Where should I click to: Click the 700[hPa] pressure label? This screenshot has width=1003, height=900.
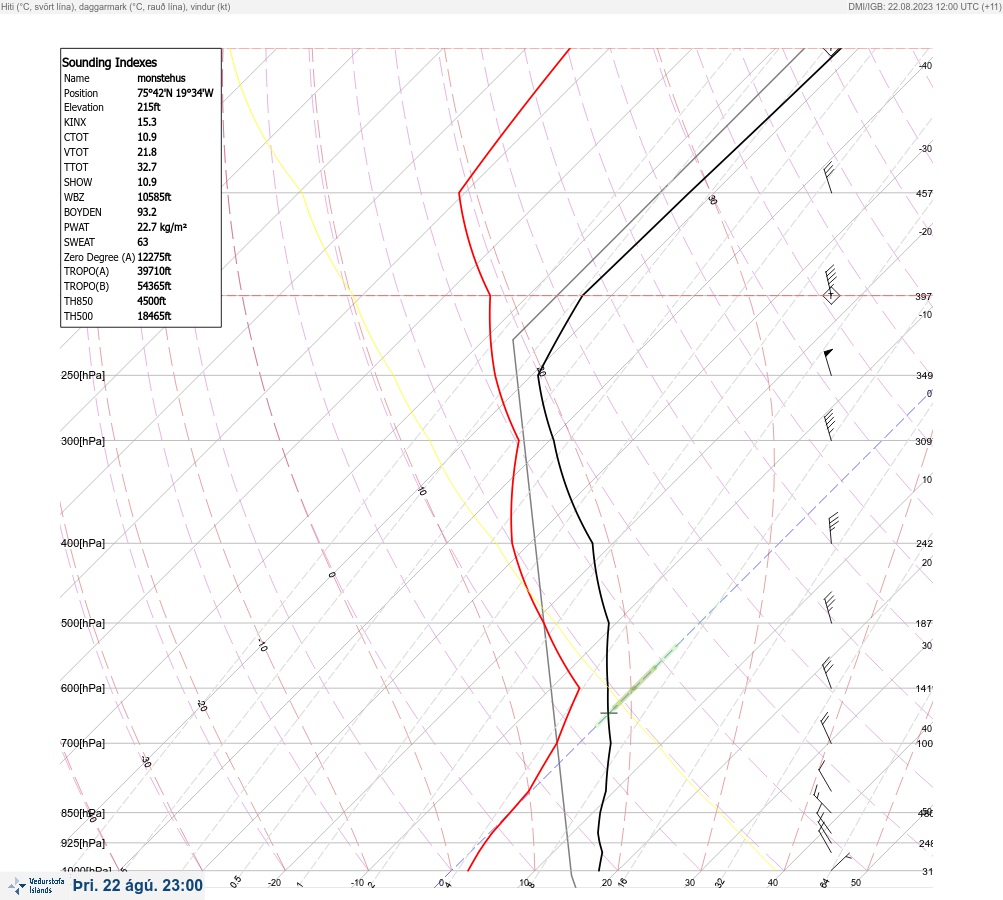[83, 743]
